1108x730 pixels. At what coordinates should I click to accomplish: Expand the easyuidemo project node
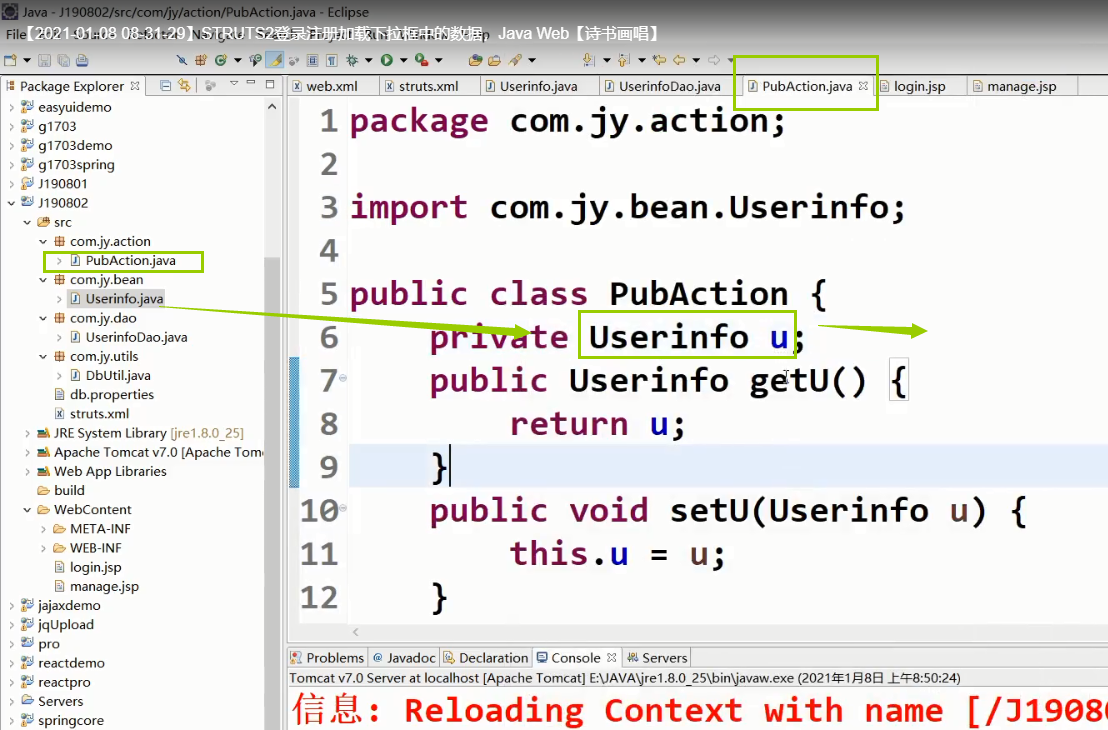pyautogui.click(x=11, y=107)
